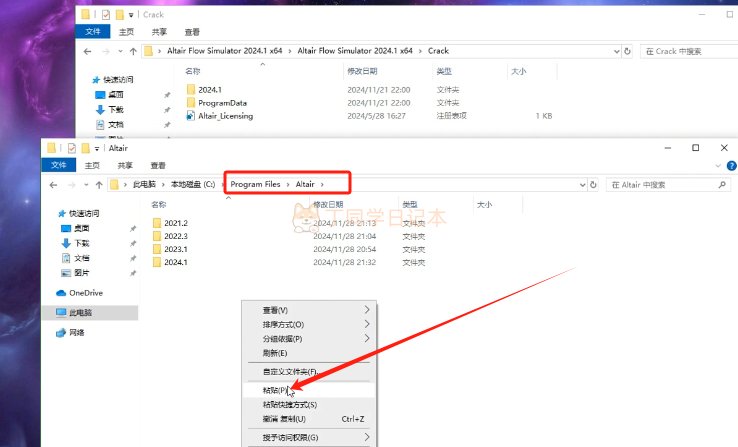Open the 2024.1 folder in Crack window
The image size is (738, 447).
tap(204, 89)
